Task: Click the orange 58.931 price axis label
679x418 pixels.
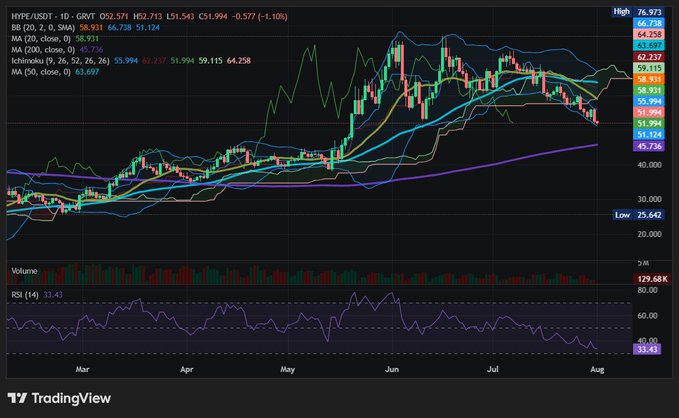Action: point(649,79)
